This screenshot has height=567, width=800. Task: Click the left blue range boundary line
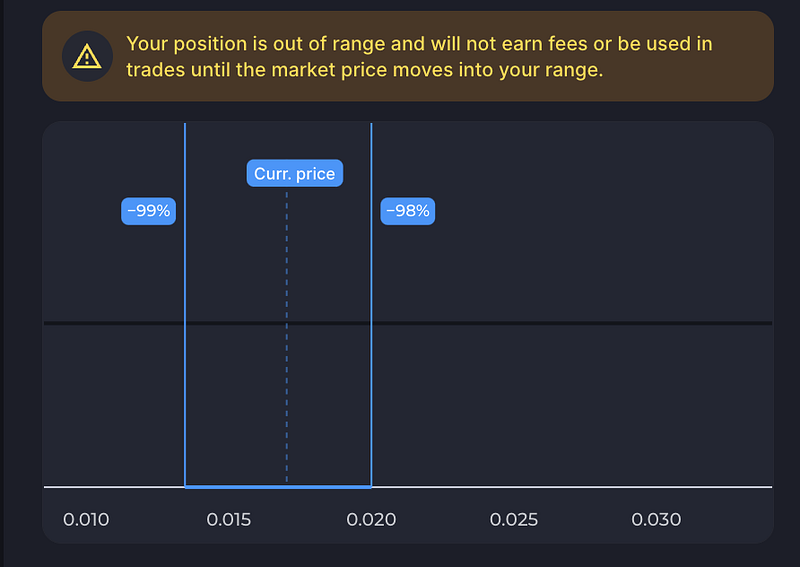point(185,304)
